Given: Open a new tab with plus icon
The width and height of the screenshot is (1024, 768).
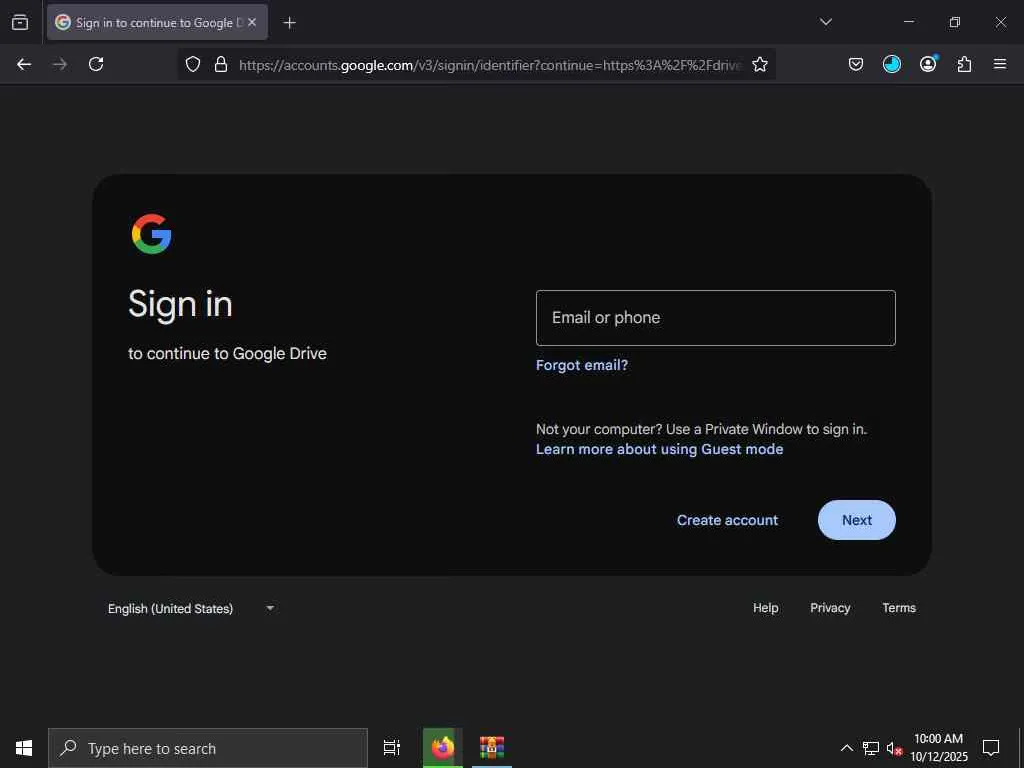Looking at the screenshot, I should pos(289,23).
